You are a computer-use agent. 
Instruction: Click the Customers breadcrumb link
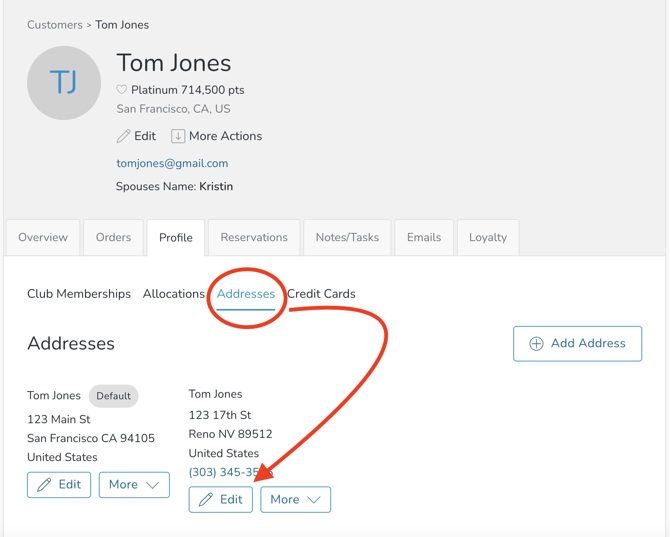point(55,25)
